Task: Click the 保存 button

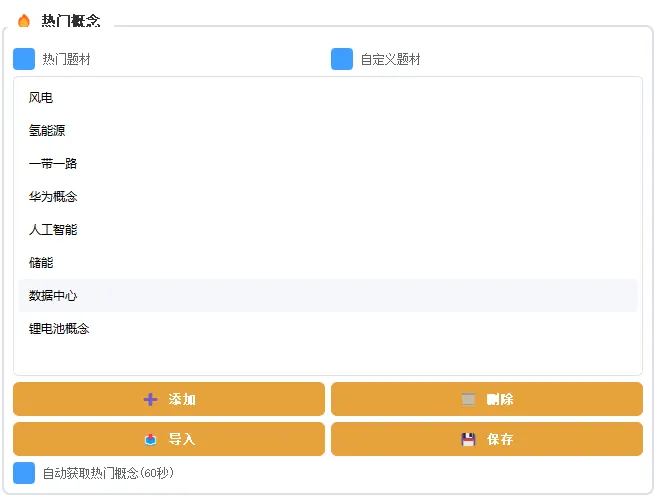Action: [x=487, y=439]
